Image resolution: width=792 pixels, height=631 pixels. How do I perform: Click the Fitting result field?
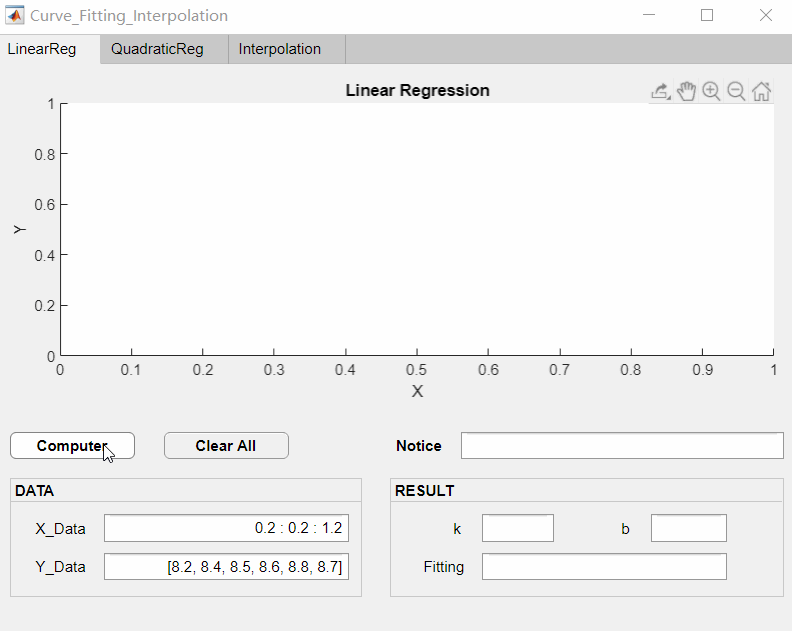click(x=604, y=566)
